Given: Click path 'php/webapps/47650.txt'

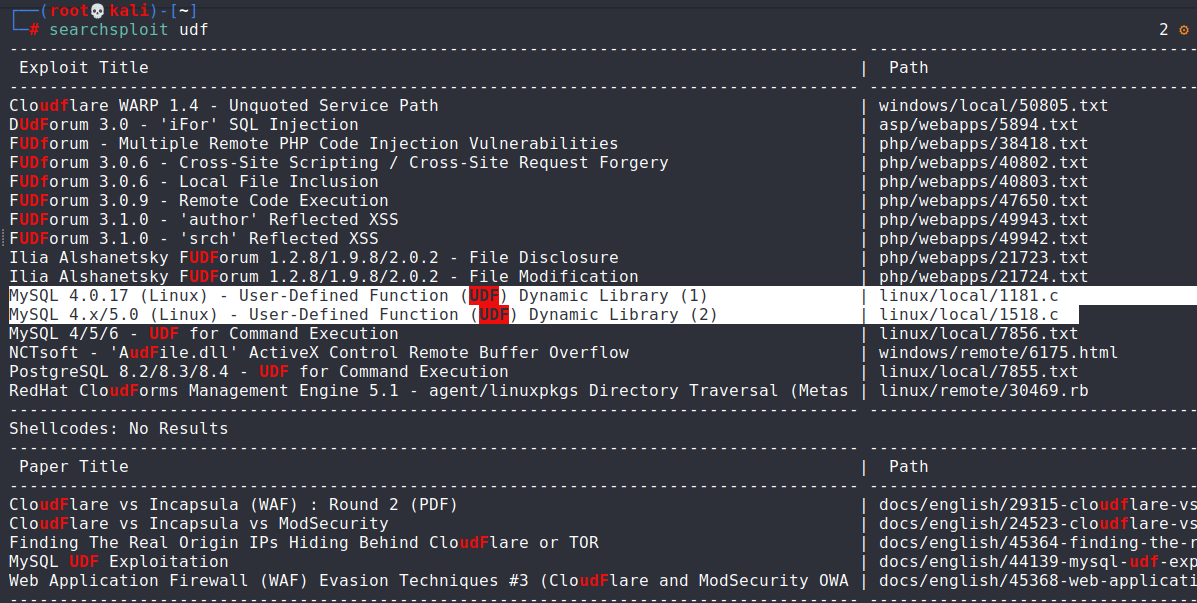Looking at the screenshot, I should (x=983, y=201).
